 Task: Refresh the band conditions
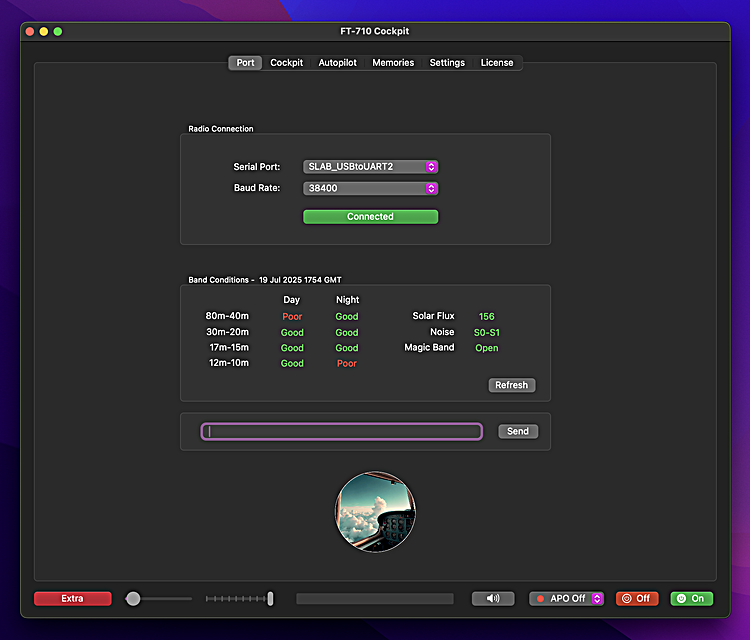coord(512,385)
